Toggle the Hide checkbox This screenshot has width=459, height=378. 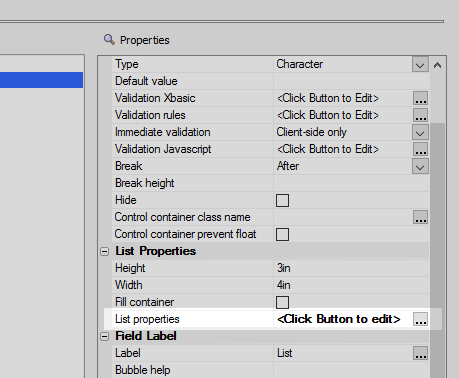click(x=282, y=200)
